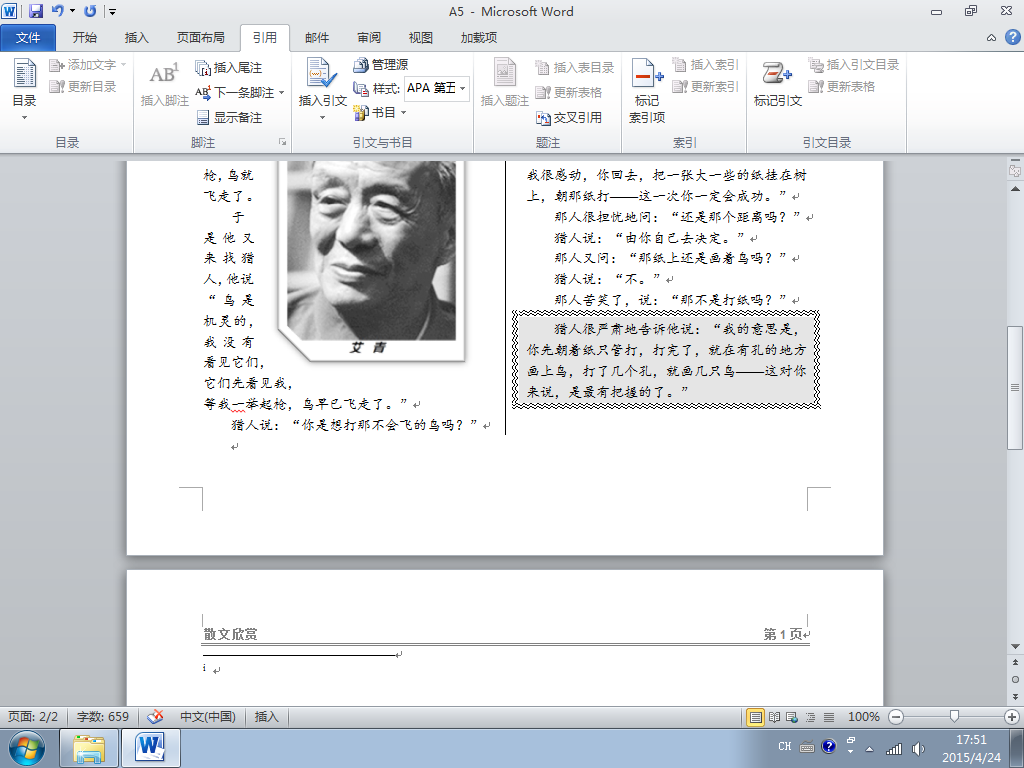Screen dimensions: 1024x768
Task: Click 插入引文目录 insert table of authorities
Action: pos(854,64)
